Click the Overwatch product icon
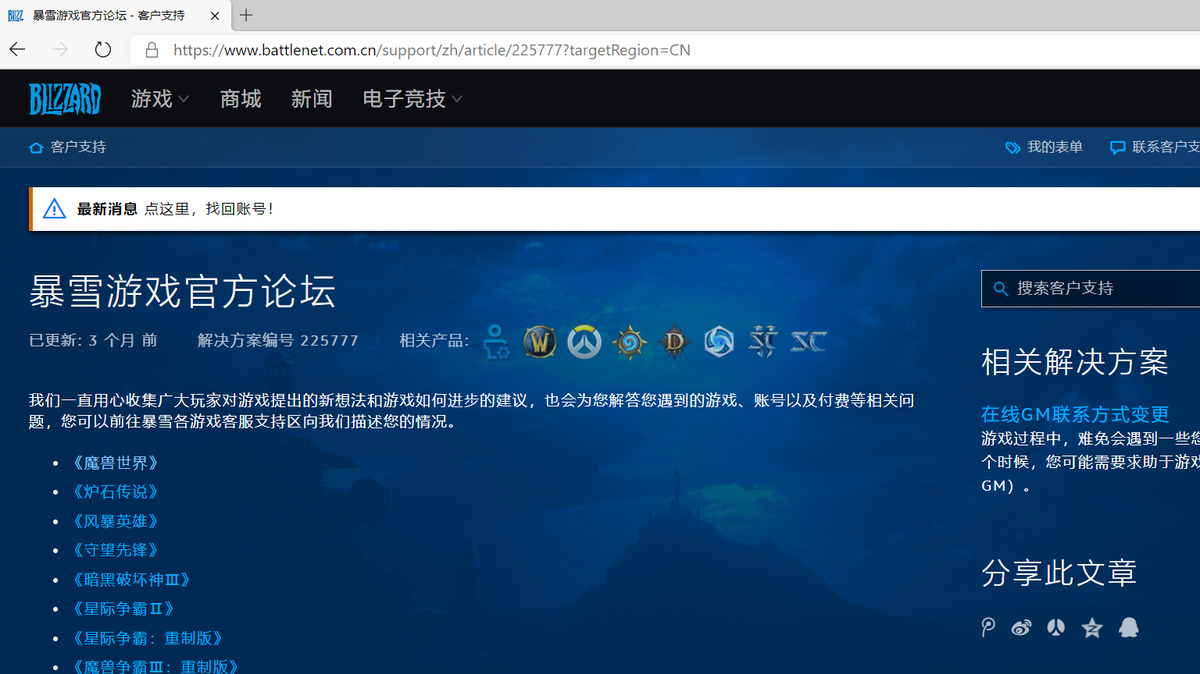1200x674 pixels. (x=584, y=342)
